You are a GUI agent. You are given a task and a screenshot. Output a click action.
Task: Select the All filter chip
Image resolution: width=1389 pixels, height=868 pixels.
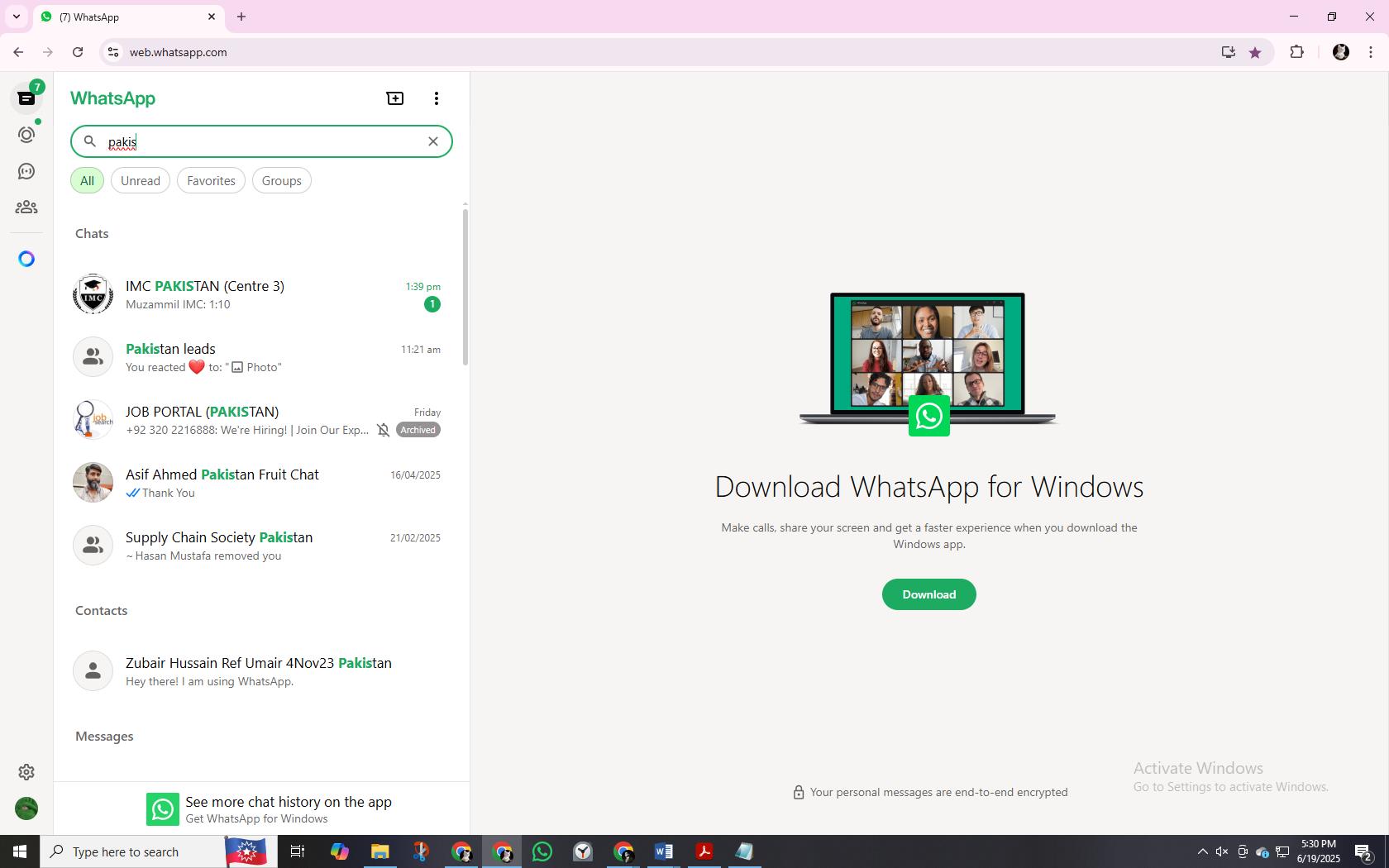tap(87, 181)
